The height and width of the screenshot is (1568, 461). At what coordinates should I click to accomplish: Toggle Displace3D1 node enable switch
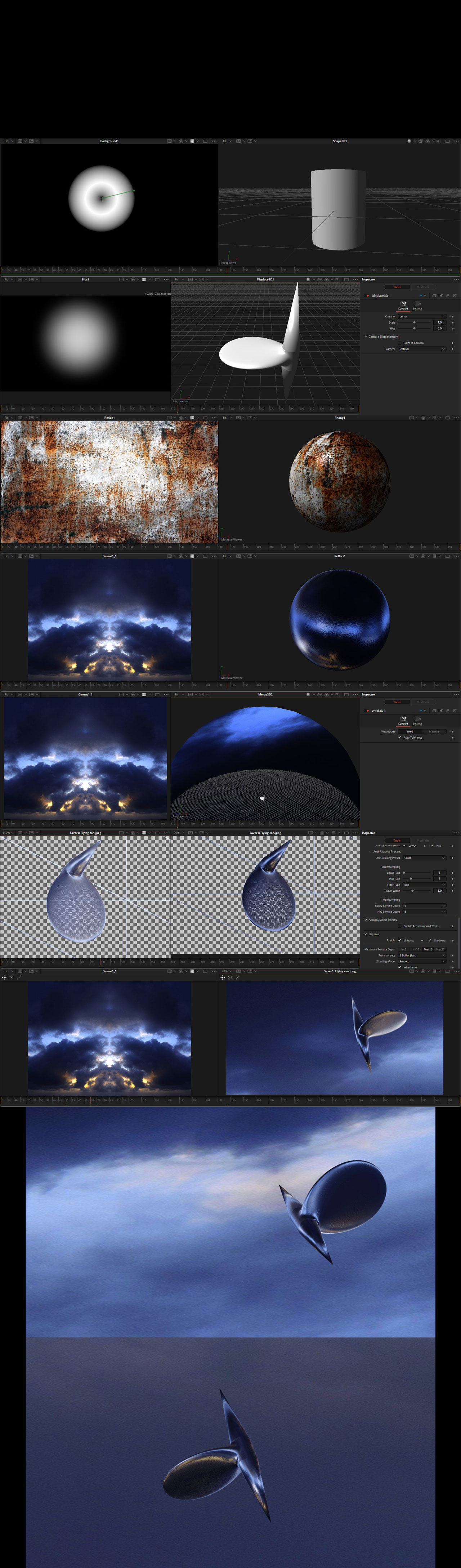(x=367, y=296)
